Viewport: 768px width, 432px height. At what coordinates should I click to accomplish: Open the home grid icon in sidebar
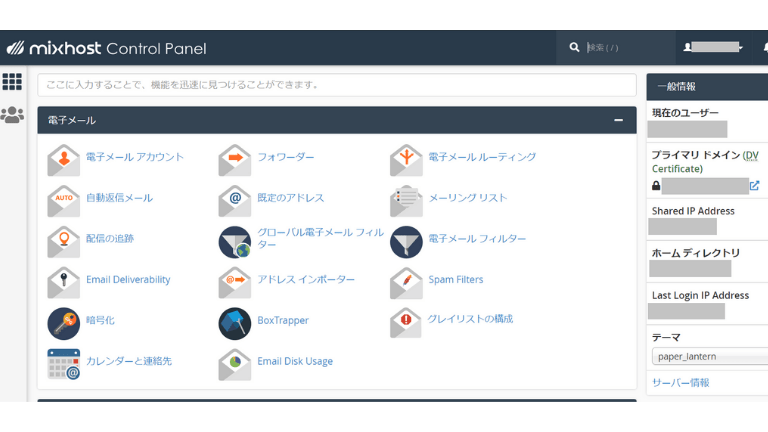coord(12,81)
